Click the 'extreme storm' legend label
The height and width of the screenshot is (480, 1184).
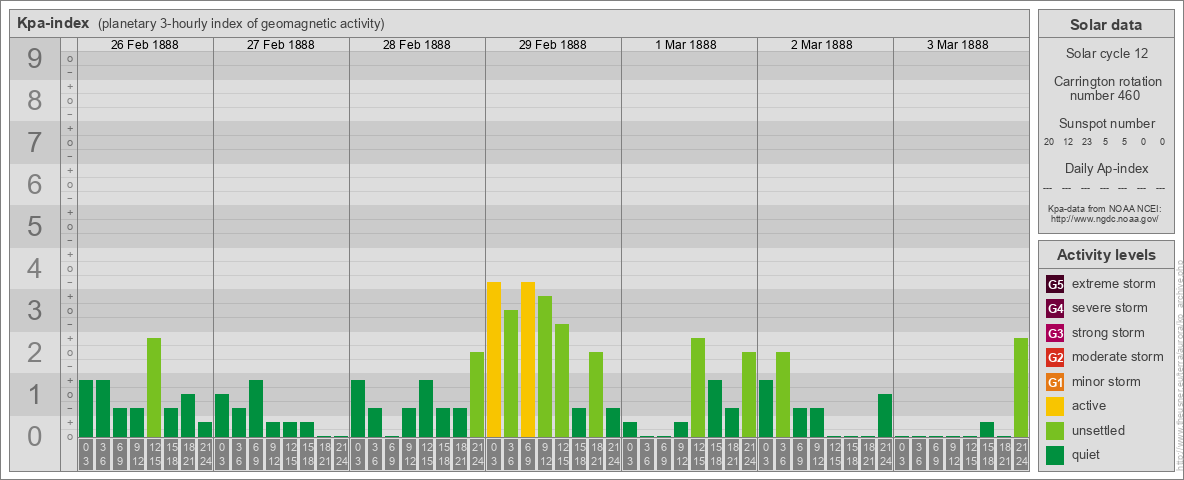pos(1114,284)
